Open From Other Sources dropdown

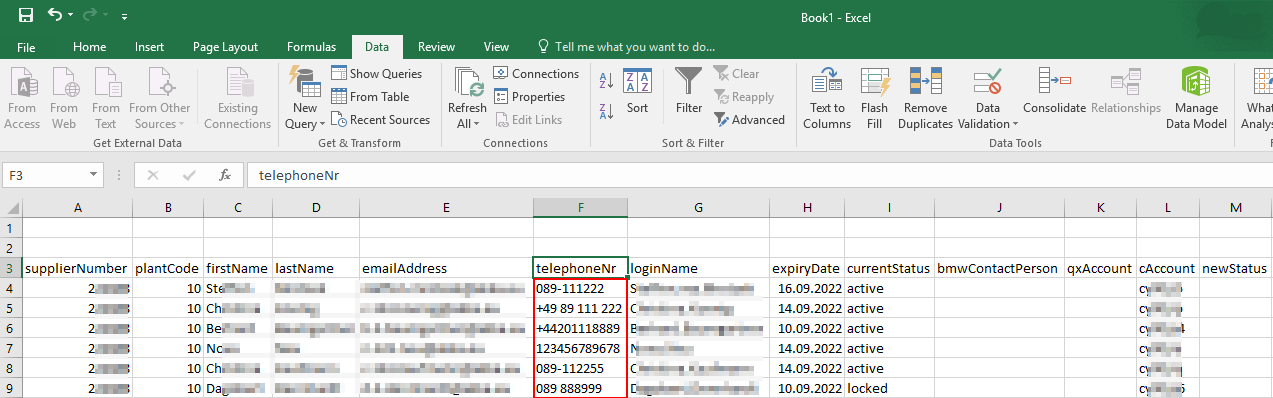(x=159, y=99)
